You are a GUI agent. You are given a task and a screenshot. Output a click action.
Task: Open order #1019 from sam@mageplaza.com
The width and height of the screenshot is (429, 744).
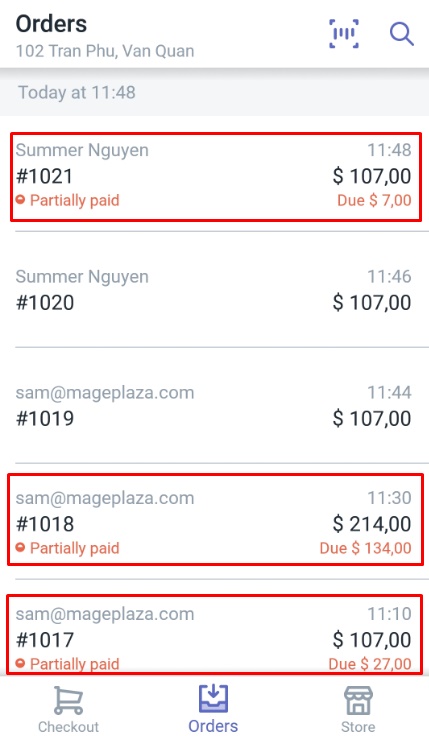(x=214, y=405)
